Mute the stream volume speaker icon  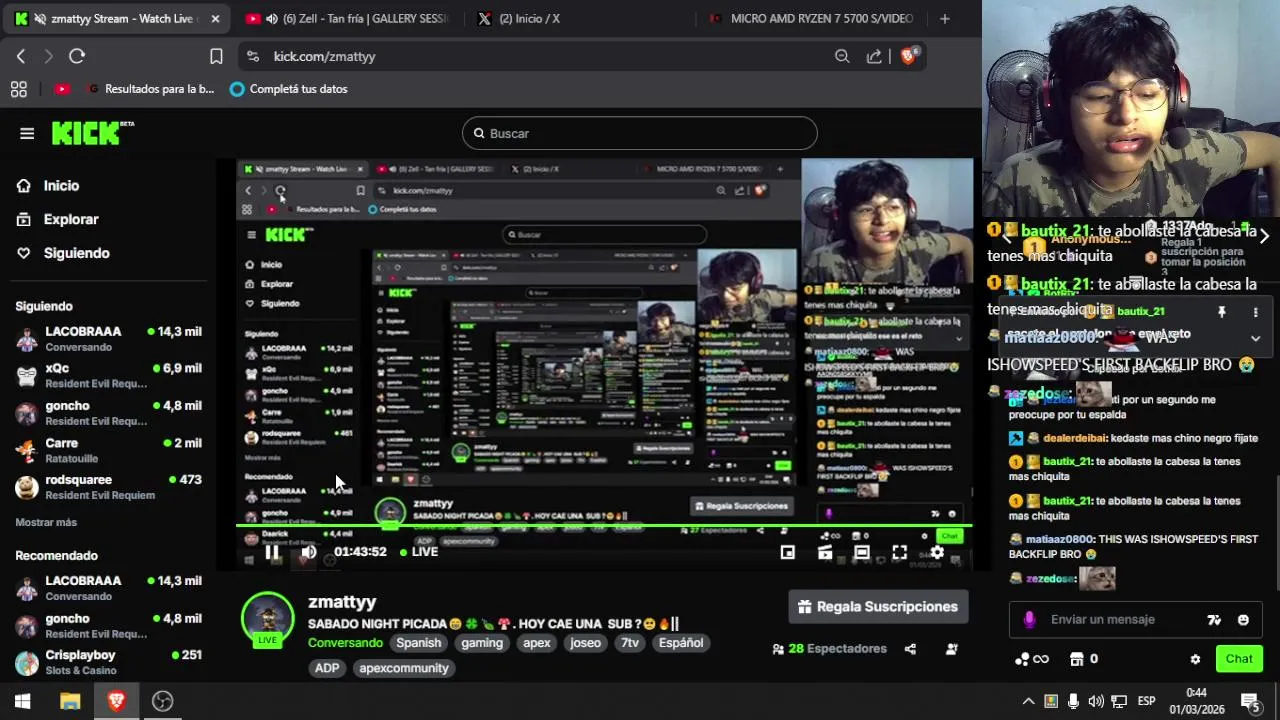pos(309,552)
